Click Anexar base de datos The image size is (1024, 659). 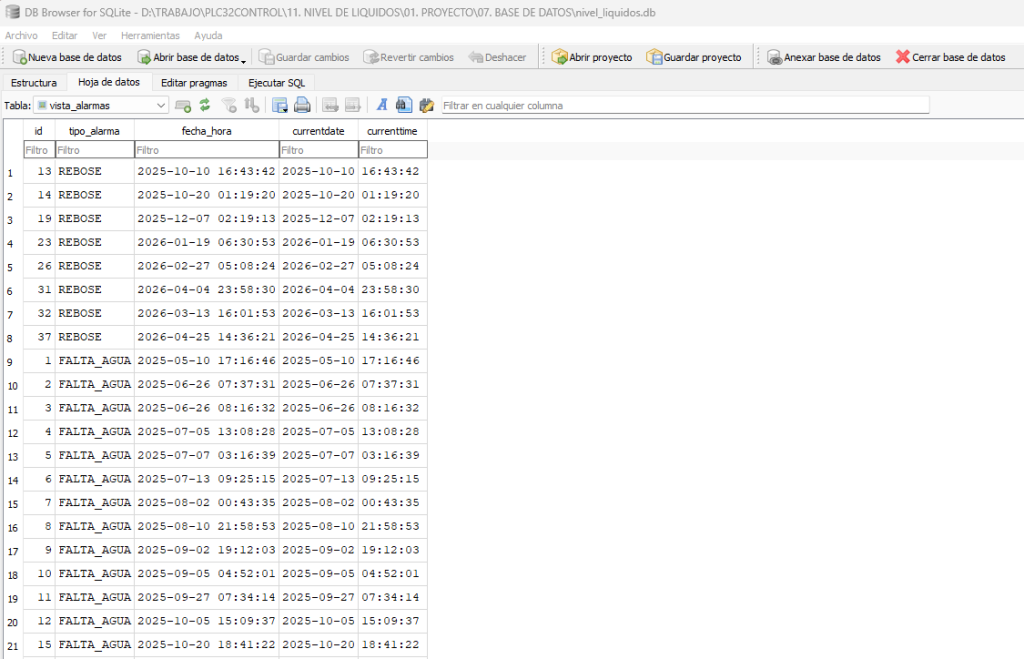tap(824, 57)
